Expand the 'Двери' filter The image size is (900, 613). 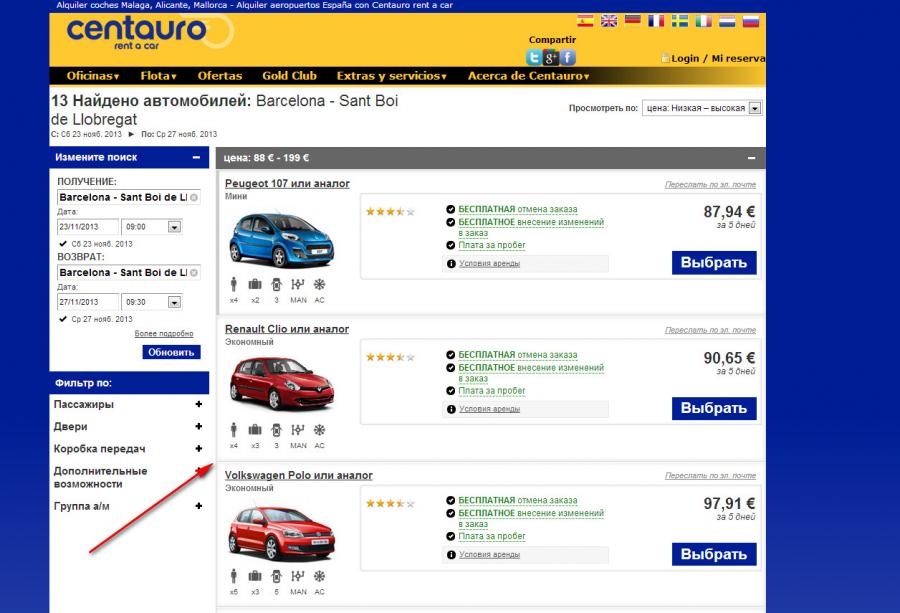coord(199,426)
